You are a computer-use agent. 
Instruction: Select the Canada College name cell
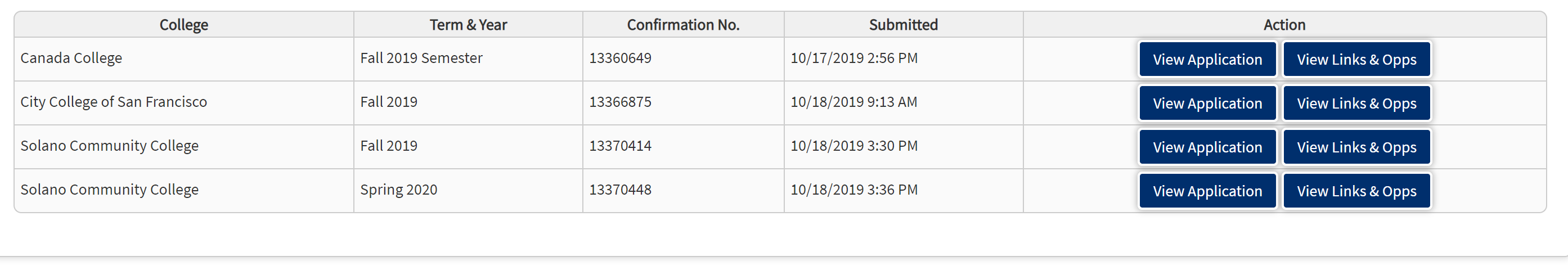coord(71,58)
